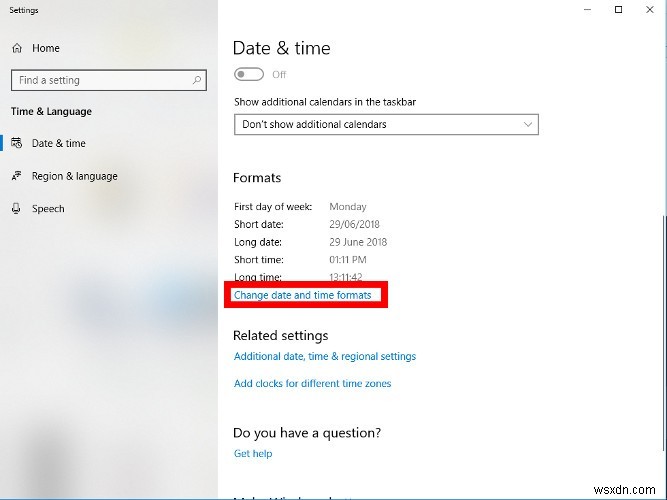667x500 pixels.
Task: Click the Time & Language section title
Action: pos(51,111)
